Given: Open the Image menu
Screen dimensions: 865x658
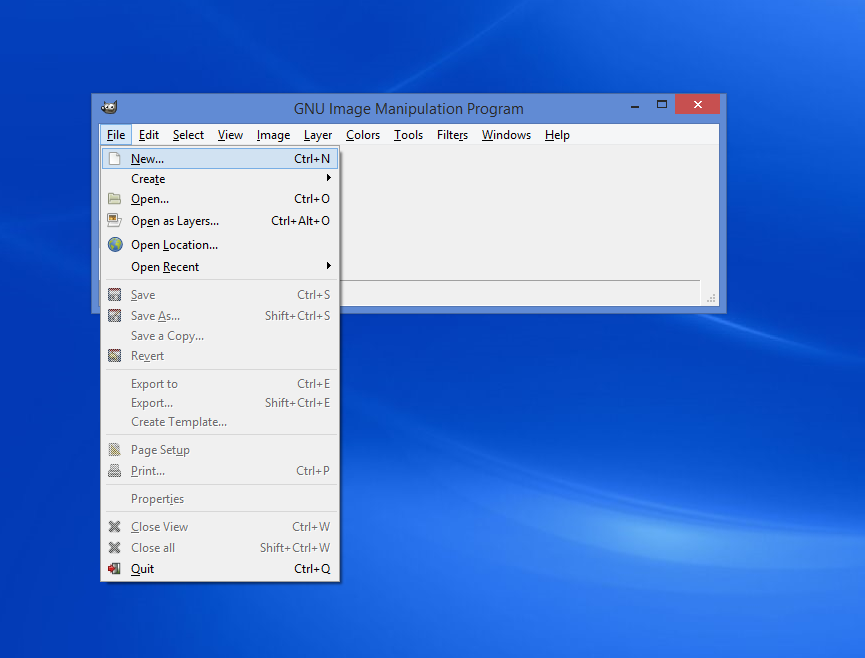Looking at the screenshot, I should click(x=273, y=135).
